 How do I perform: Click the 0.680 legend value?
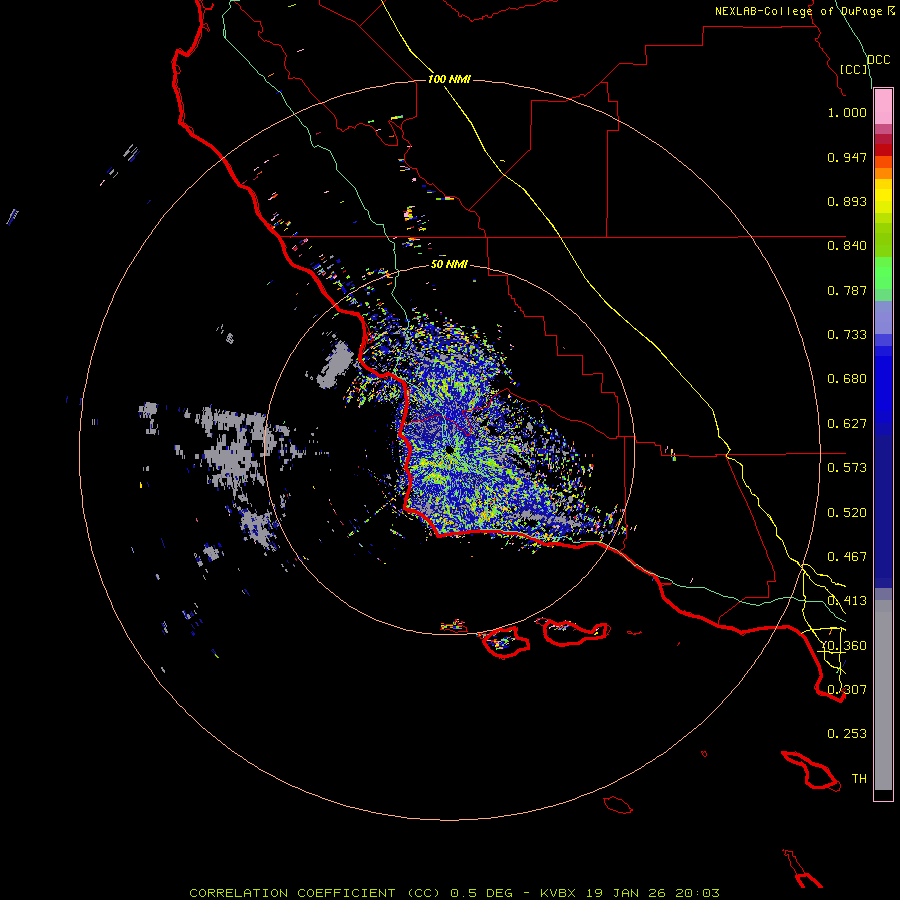847,379
